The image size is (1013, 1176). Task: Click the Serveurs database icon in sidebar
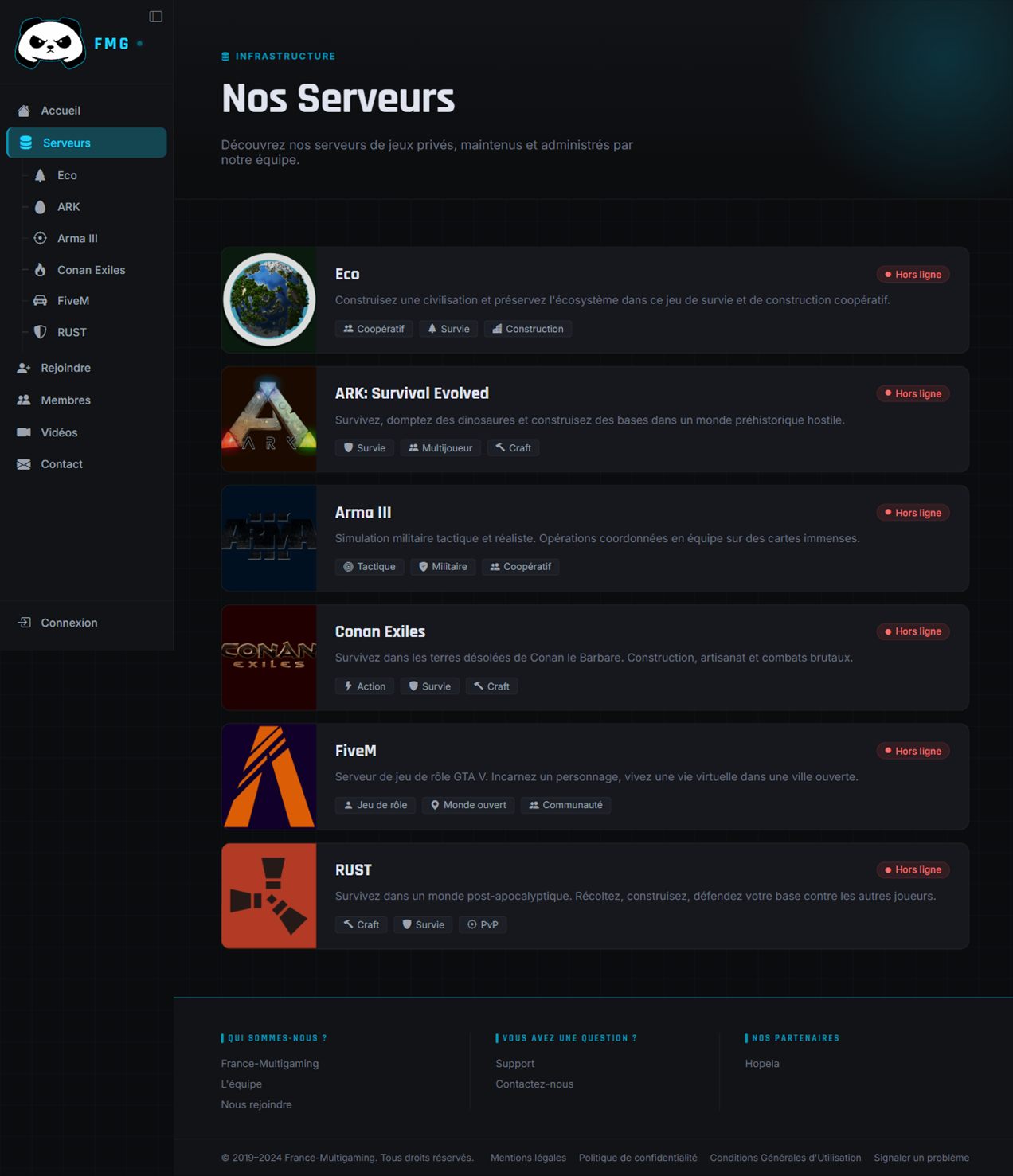coord(25,143)
